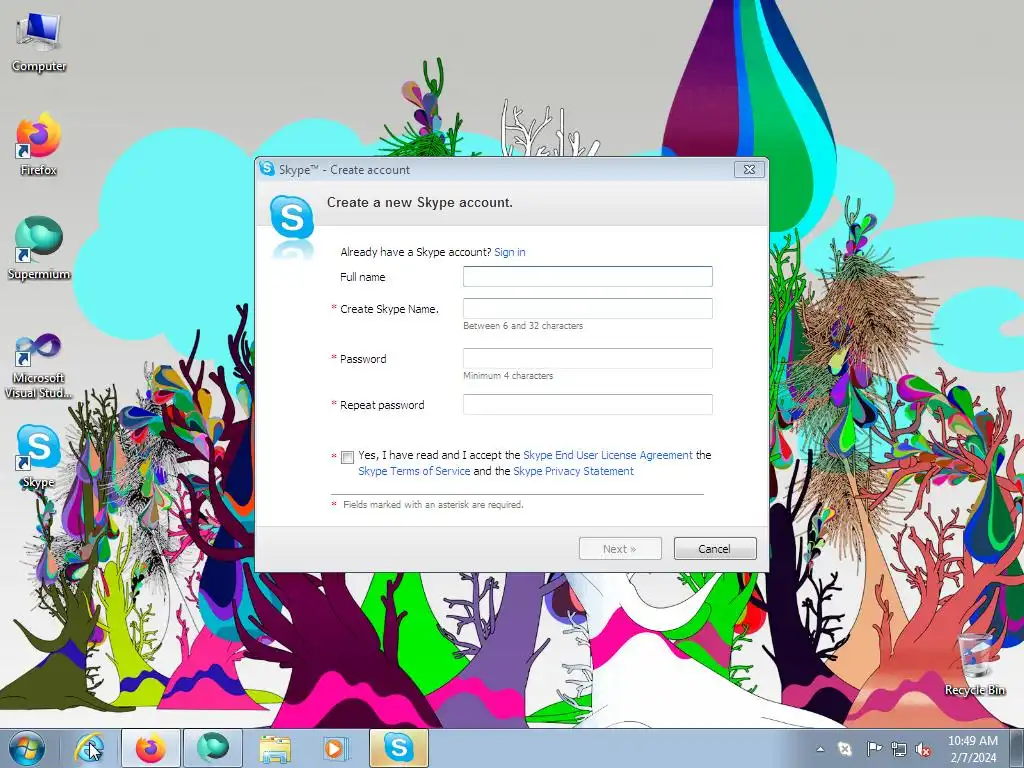The image size is (1024, 768).
Task: Check the accept license agreement checkbox
Action: click(x=347, y=457)
